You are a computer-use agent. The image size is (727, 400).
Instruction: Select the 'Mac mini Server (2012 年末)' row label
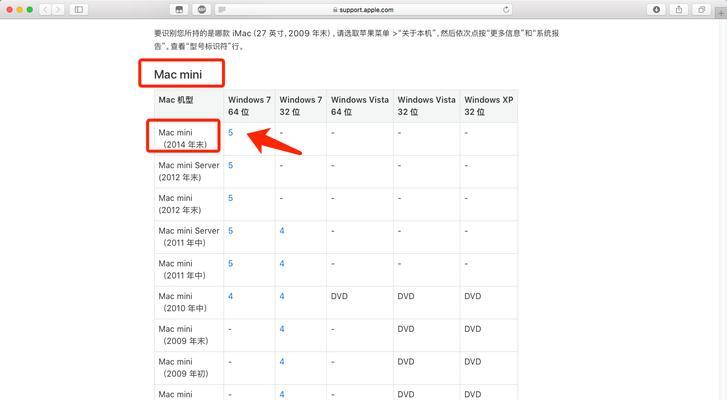click(189, 171)
